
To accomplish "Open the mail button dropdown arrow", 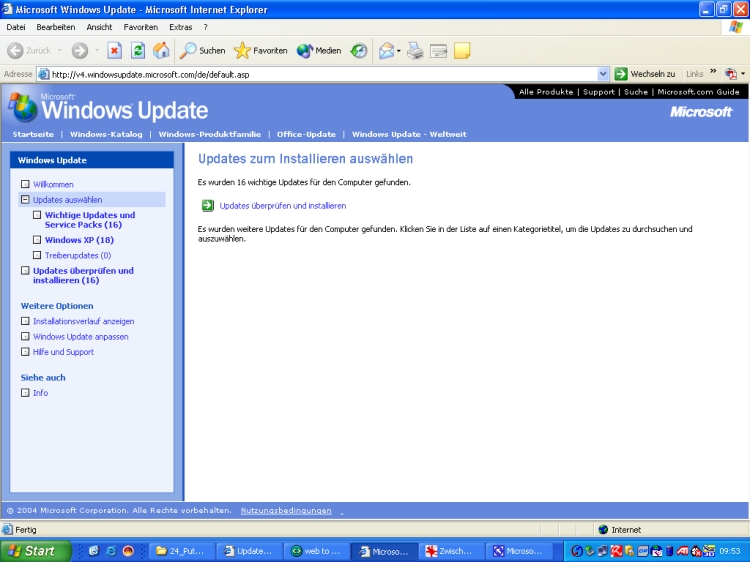I will click(x=398, y=51).
